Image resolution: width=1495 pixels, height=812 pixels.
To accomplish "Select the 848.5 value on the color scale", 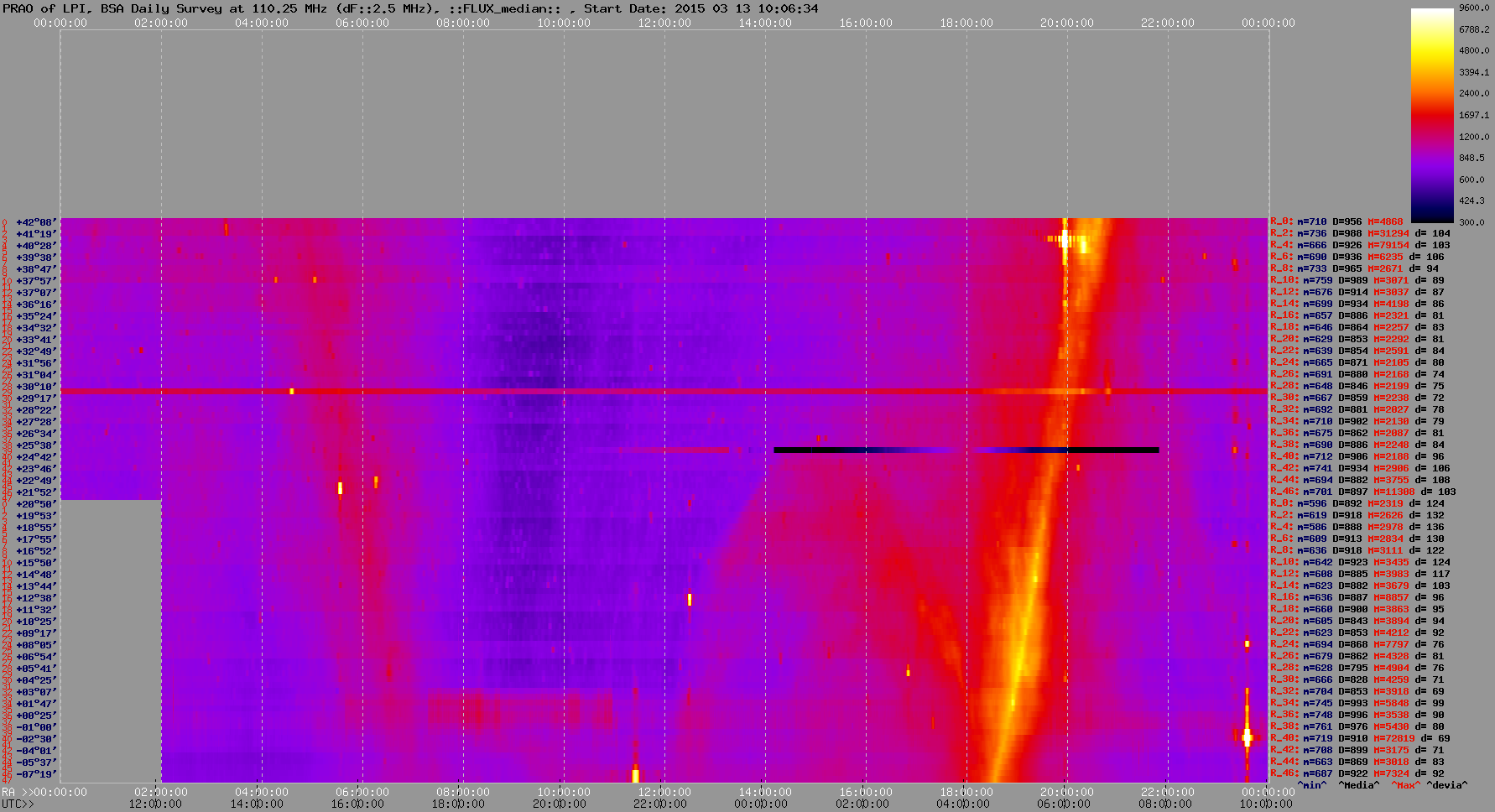I will coord(1472,158).
